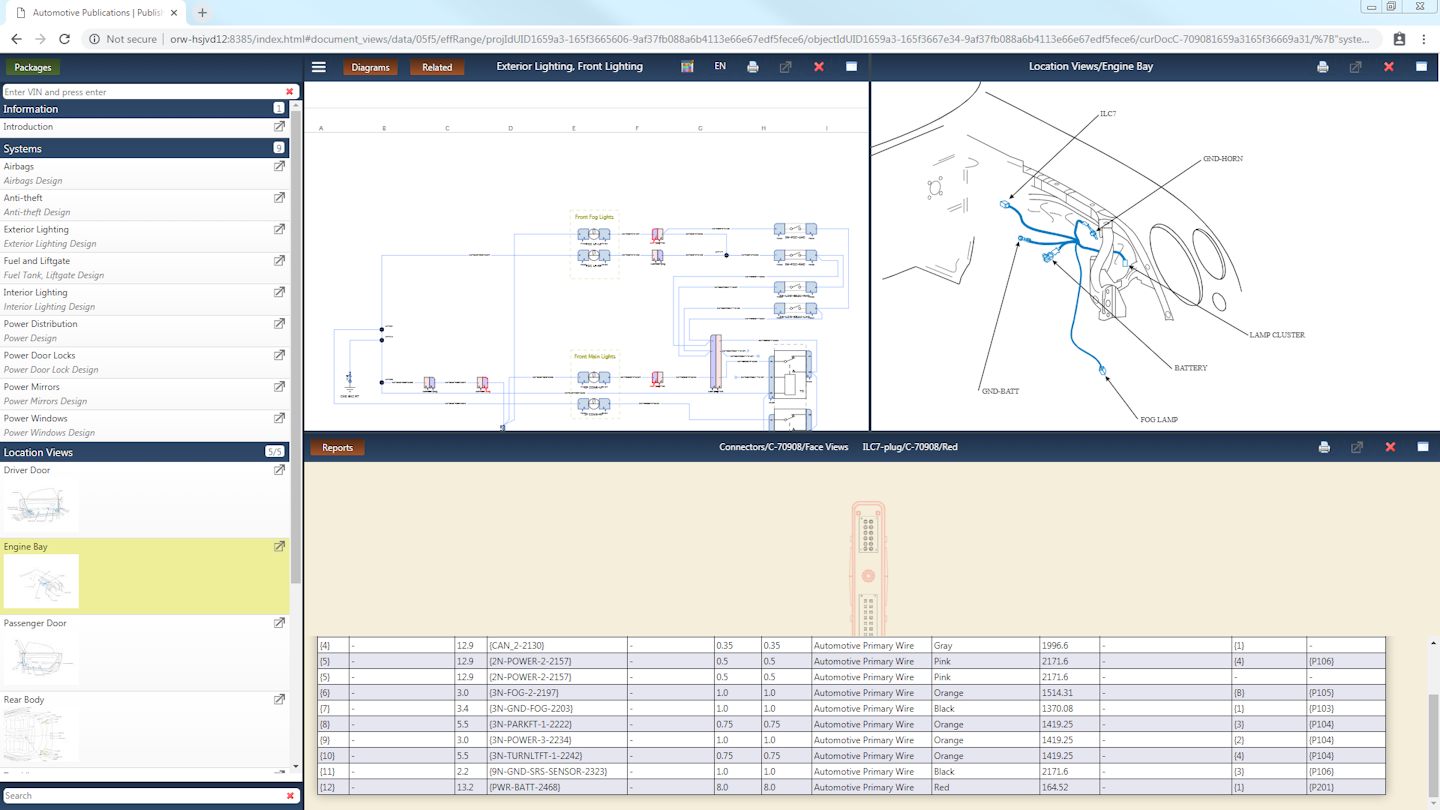The height and width of the screenshot is (810, 1440).
Task: Pop out Exterior Lighting diagram to new window
Action: pos(785,67)
